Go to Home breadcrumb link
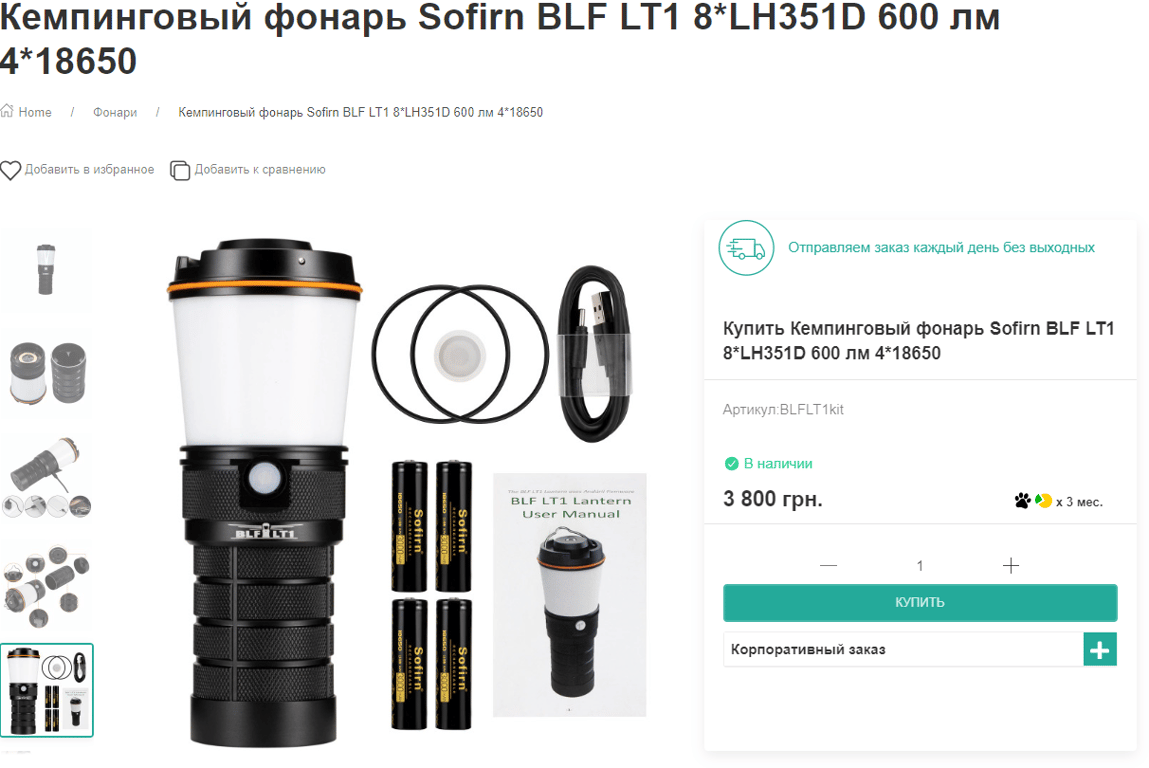 [x=34, y=112]
